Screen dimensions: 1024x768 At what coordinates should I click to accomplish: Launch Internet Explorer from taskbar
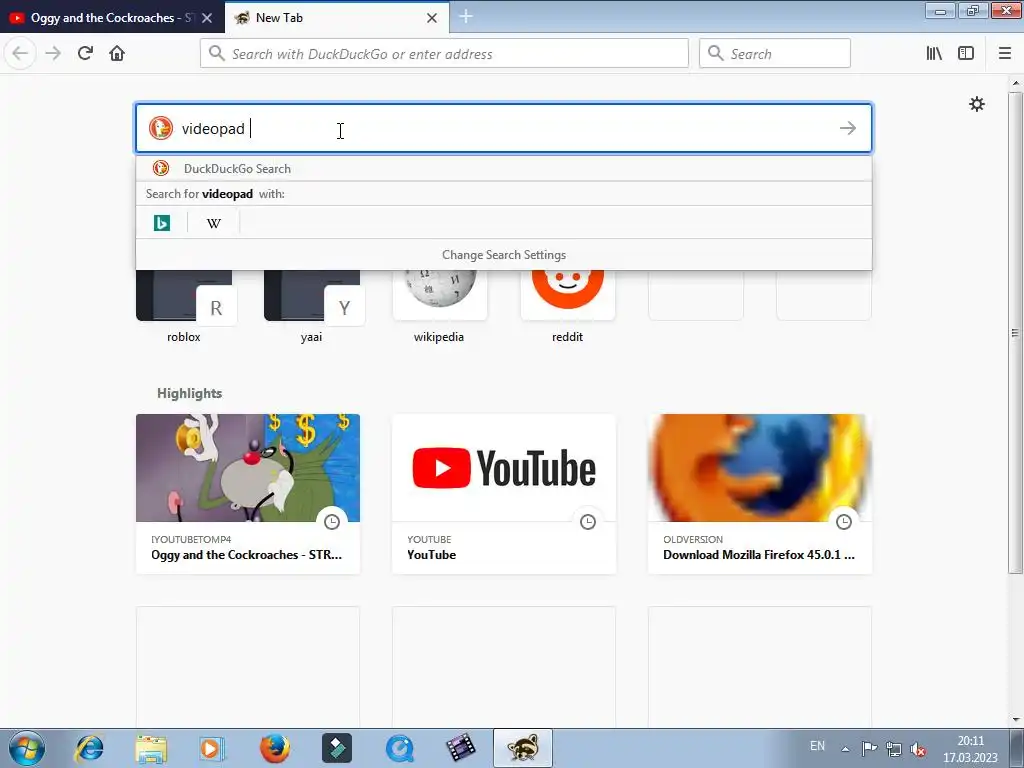click(x=89, y=748)
